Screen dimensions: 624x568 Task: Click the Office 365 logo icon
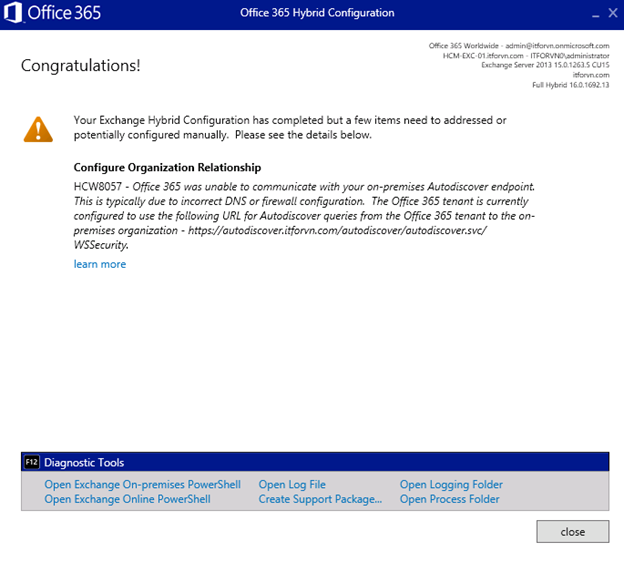point(14,14)
